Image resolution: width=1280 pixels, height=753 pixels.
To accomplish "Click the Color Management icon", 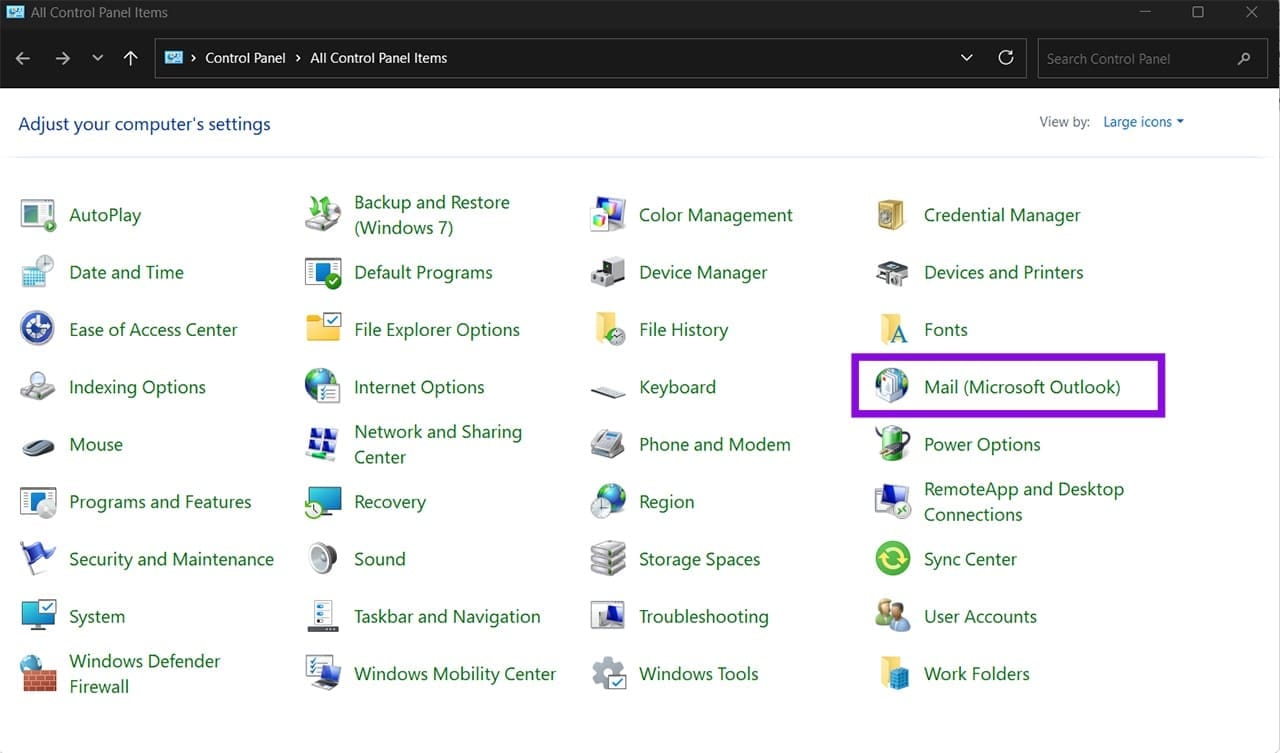I will (x=608, y=215).
